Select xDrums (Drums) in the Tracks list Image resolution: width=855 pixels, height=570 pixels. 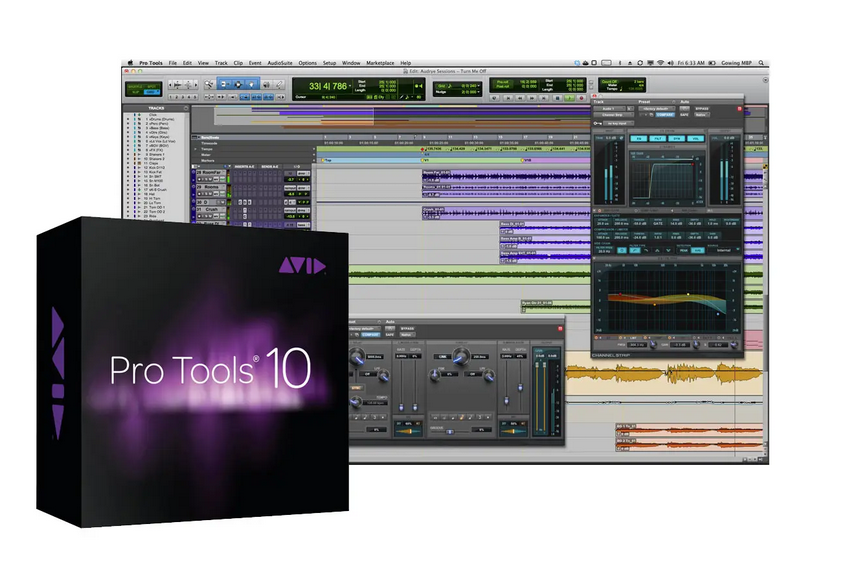tap(161, 119)
